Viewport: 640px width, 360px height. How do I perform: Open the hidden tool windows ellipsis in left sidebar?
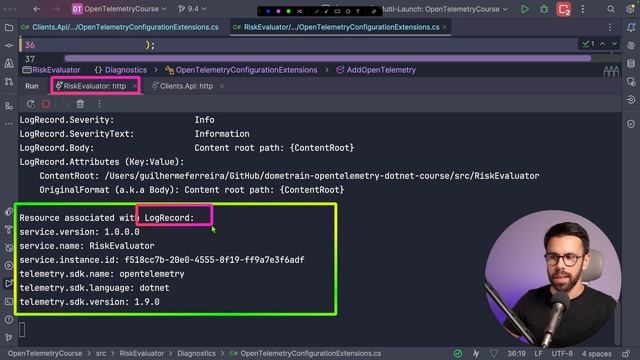click(x=9, y=124)
